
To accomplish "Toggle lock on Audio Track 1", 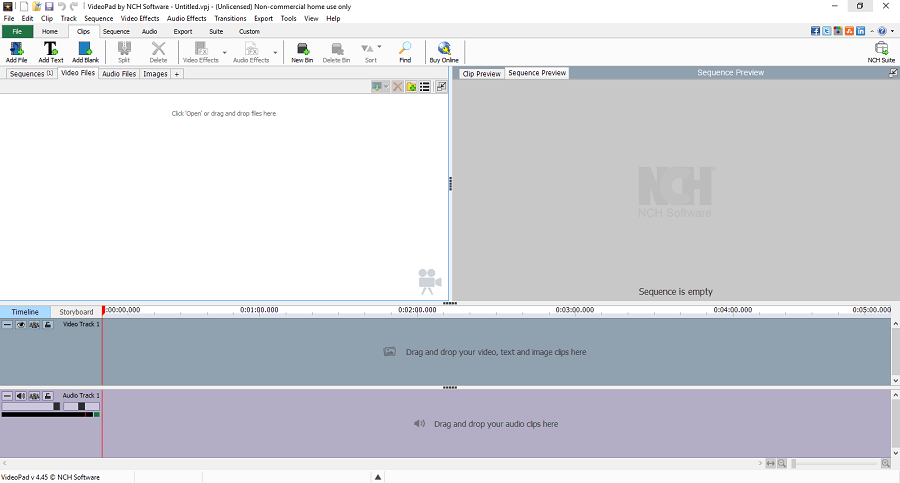I will point(48,396).
